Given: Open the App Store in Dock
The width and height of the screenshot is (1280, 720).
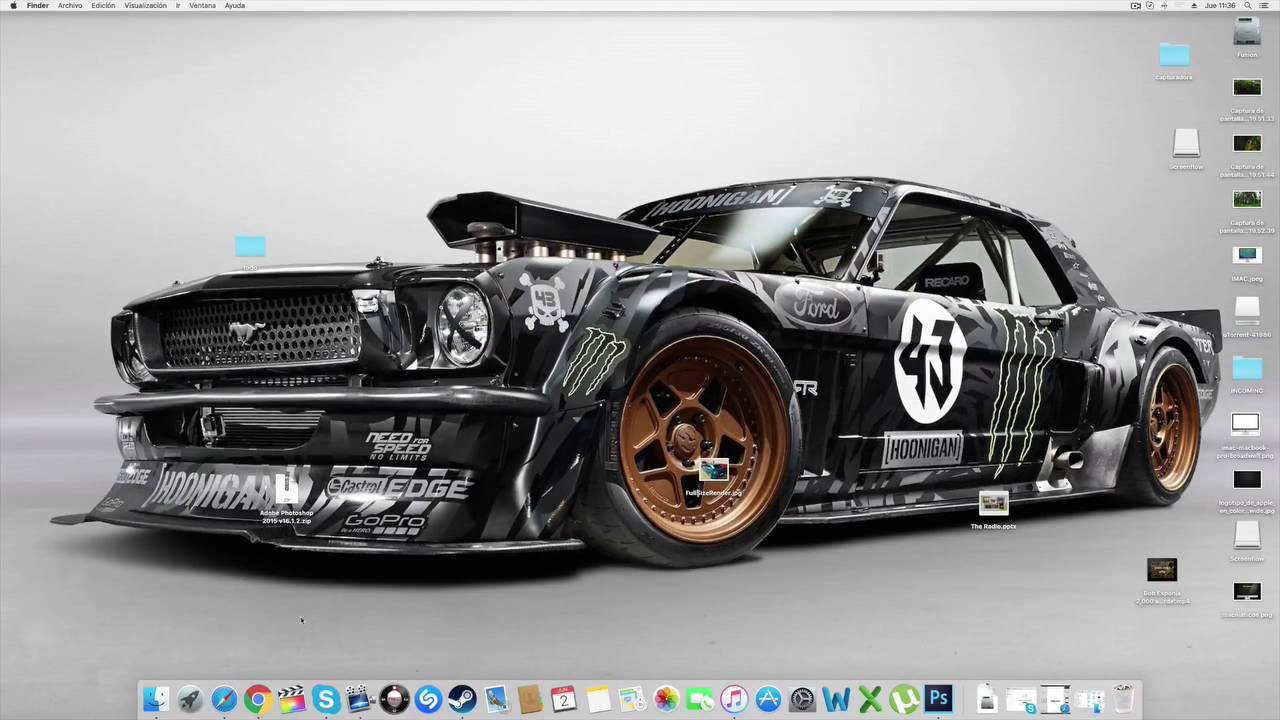Looking at the screenshot, I should point(768,699).
